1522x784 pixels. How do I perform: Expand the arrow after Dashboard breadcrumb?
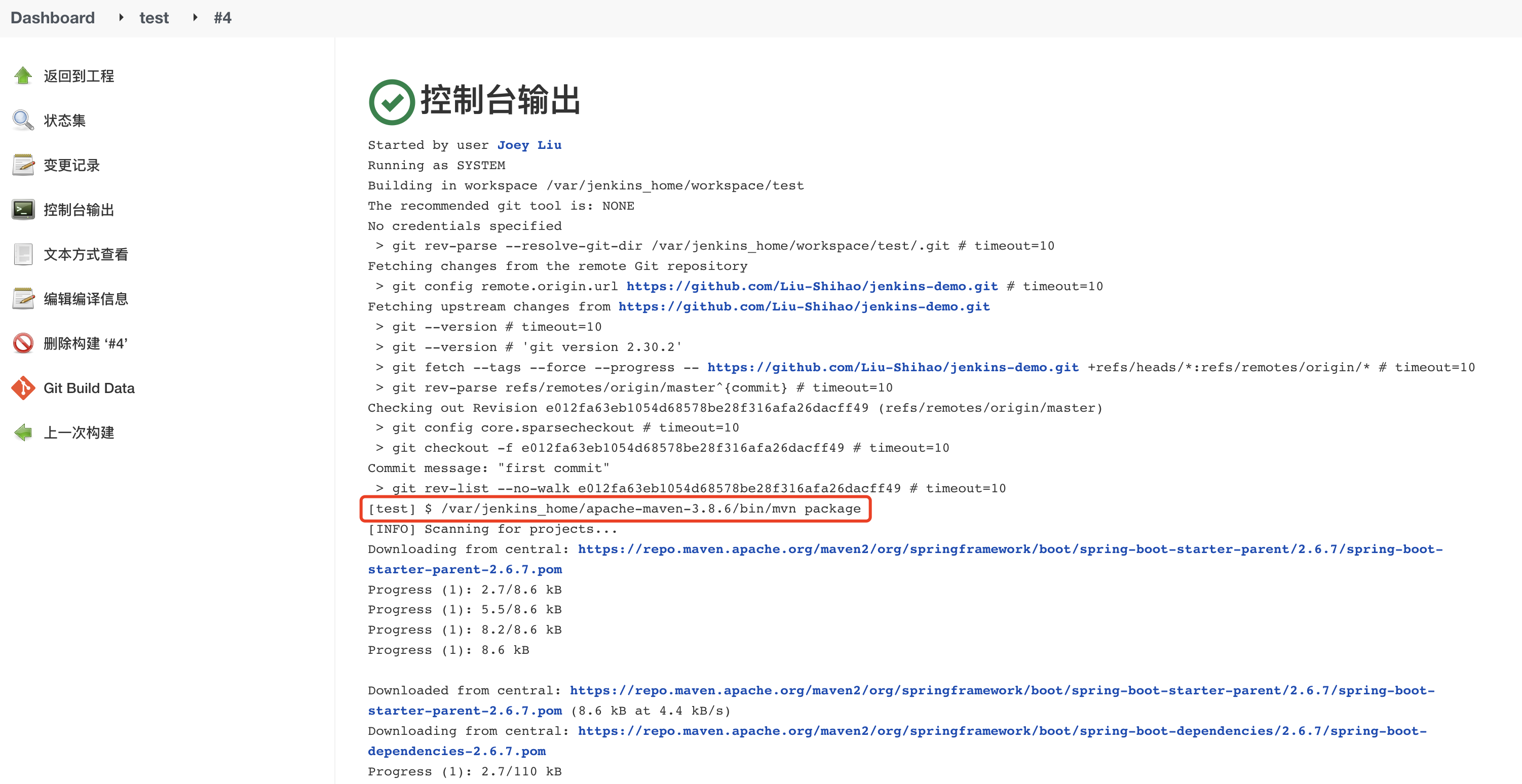click(x=121, y=18)
